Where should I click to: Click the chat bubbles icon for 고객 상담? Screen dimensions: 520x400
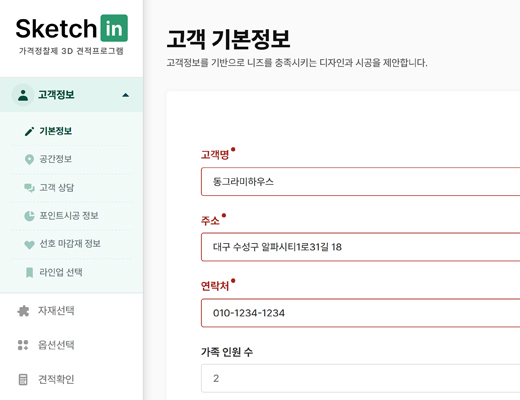[29, 188]
